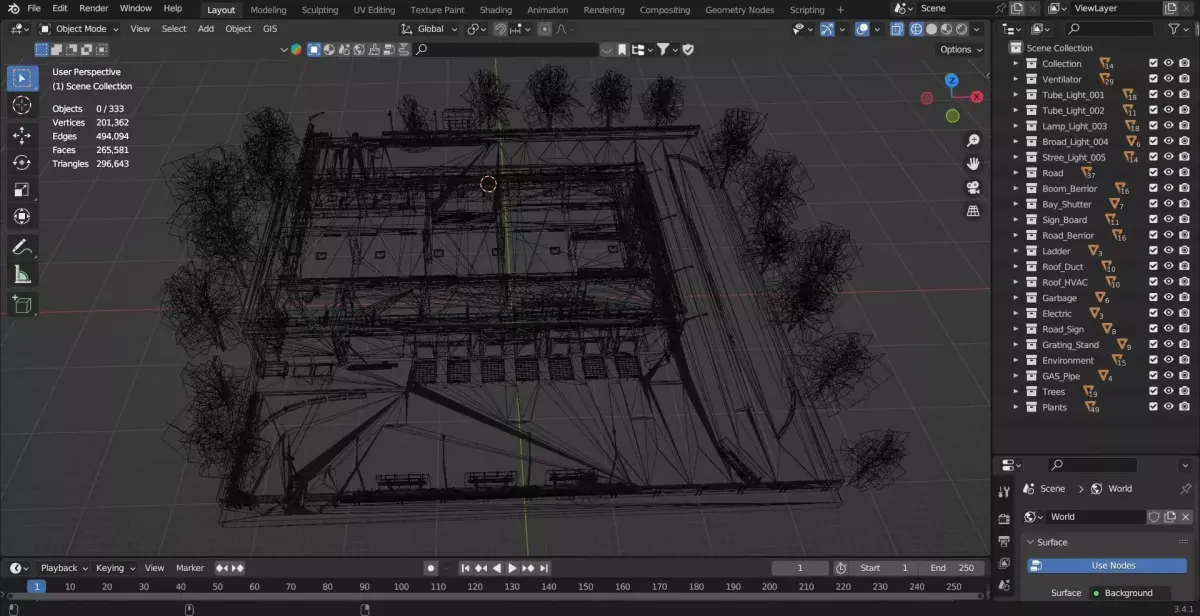Select the Measure tool
This screenshot has height=616, width=1200.
point(22,274)
